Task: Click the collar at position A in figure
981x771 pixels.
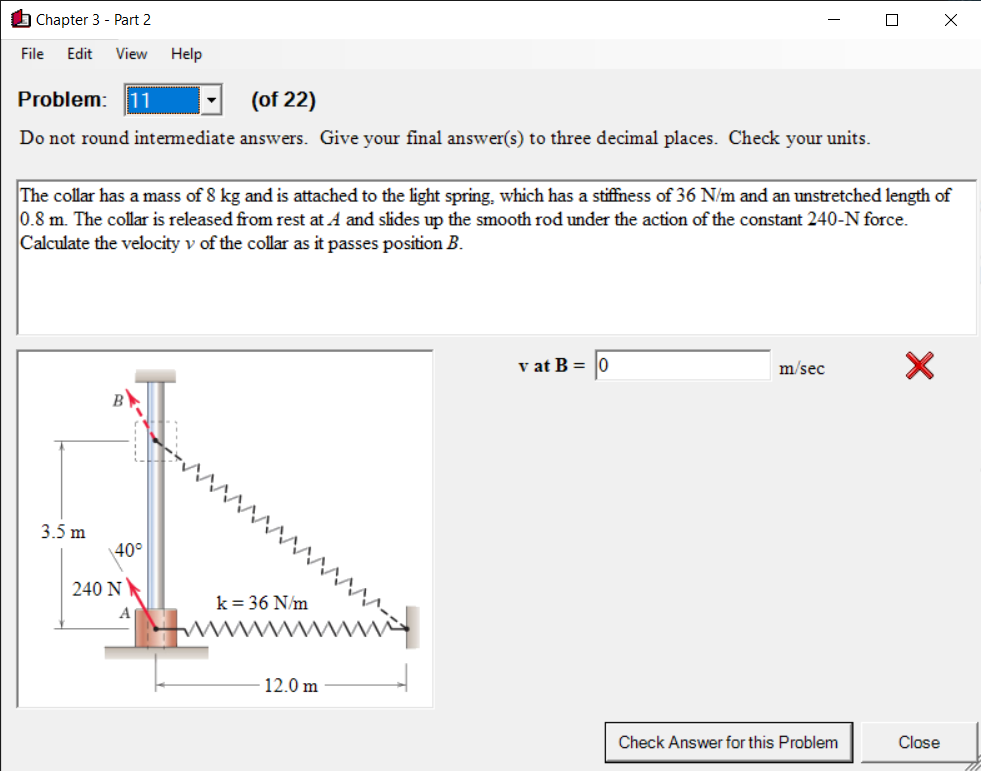Action: (x=155, y=625)
